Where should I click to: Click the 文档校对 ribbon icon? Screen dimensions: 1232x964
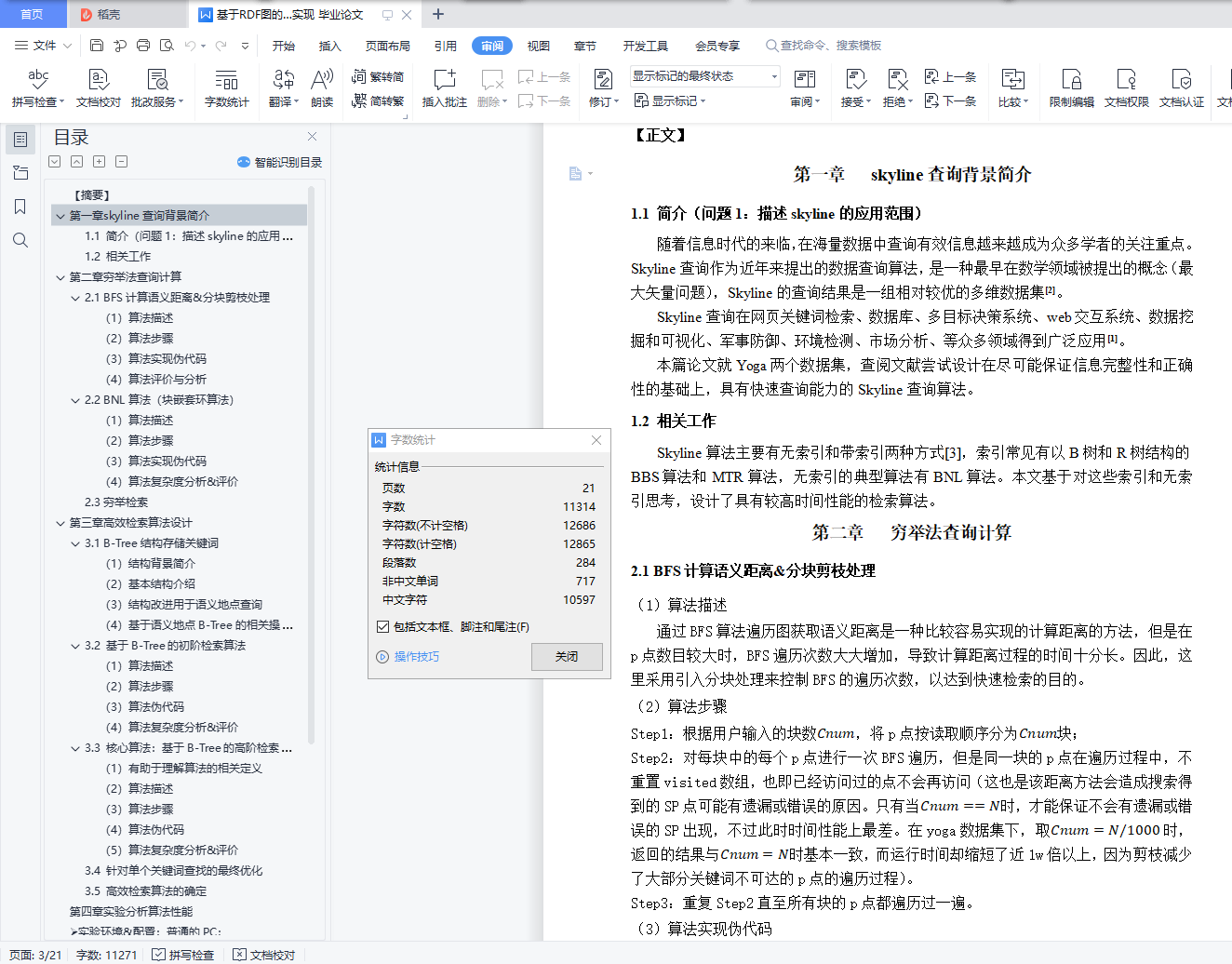(98, 87)
